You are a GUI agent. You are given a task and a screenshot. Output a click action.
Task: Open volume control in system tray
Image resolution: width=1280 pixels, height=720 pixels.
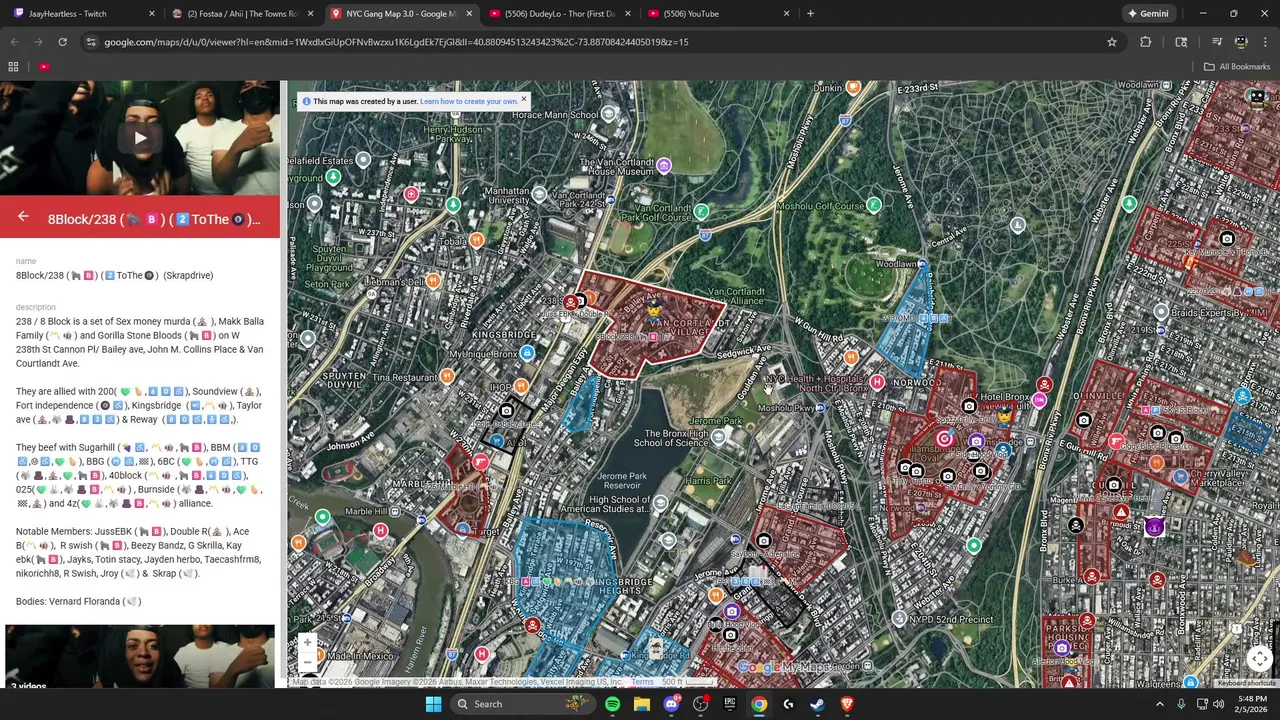click(1218, 704)
